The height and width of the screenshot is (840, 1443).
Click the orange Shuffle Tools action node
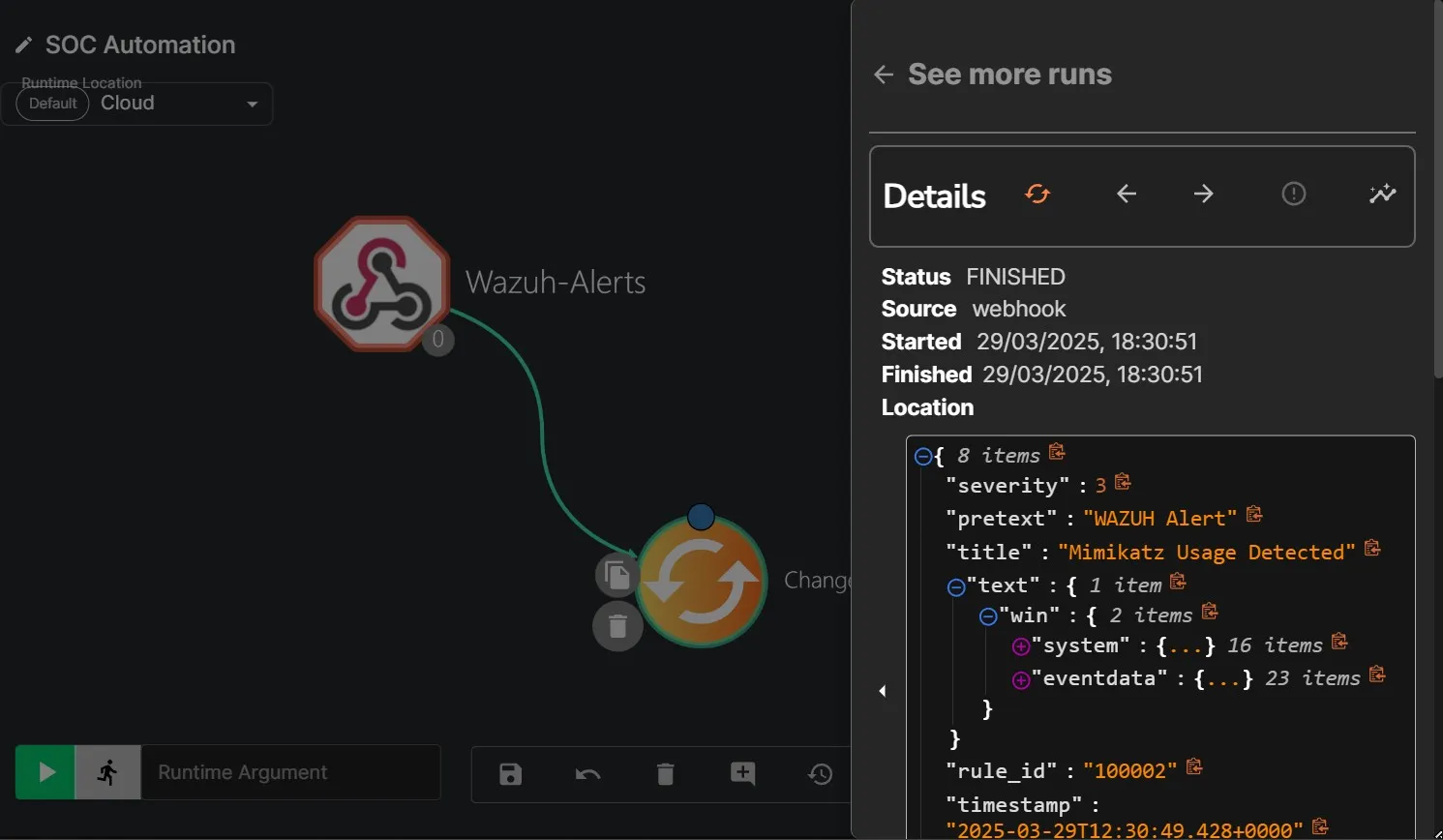click(x=701, y=583)
